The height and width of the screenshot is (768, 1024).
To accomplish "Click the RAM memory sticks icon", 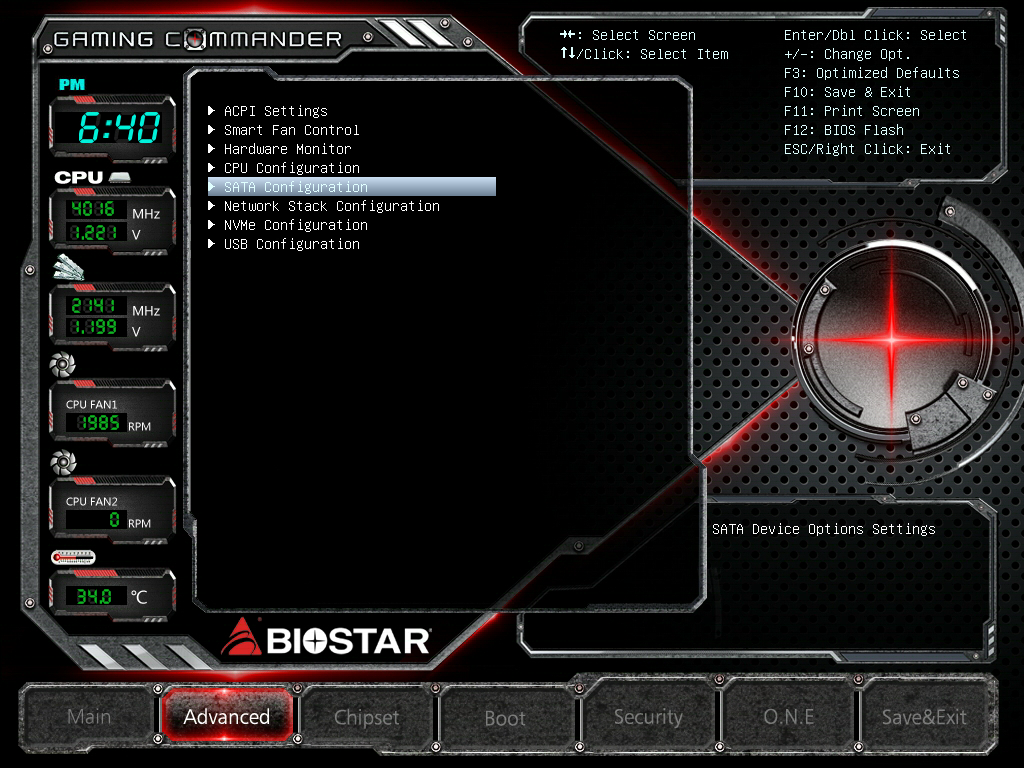I will point(69,267).
